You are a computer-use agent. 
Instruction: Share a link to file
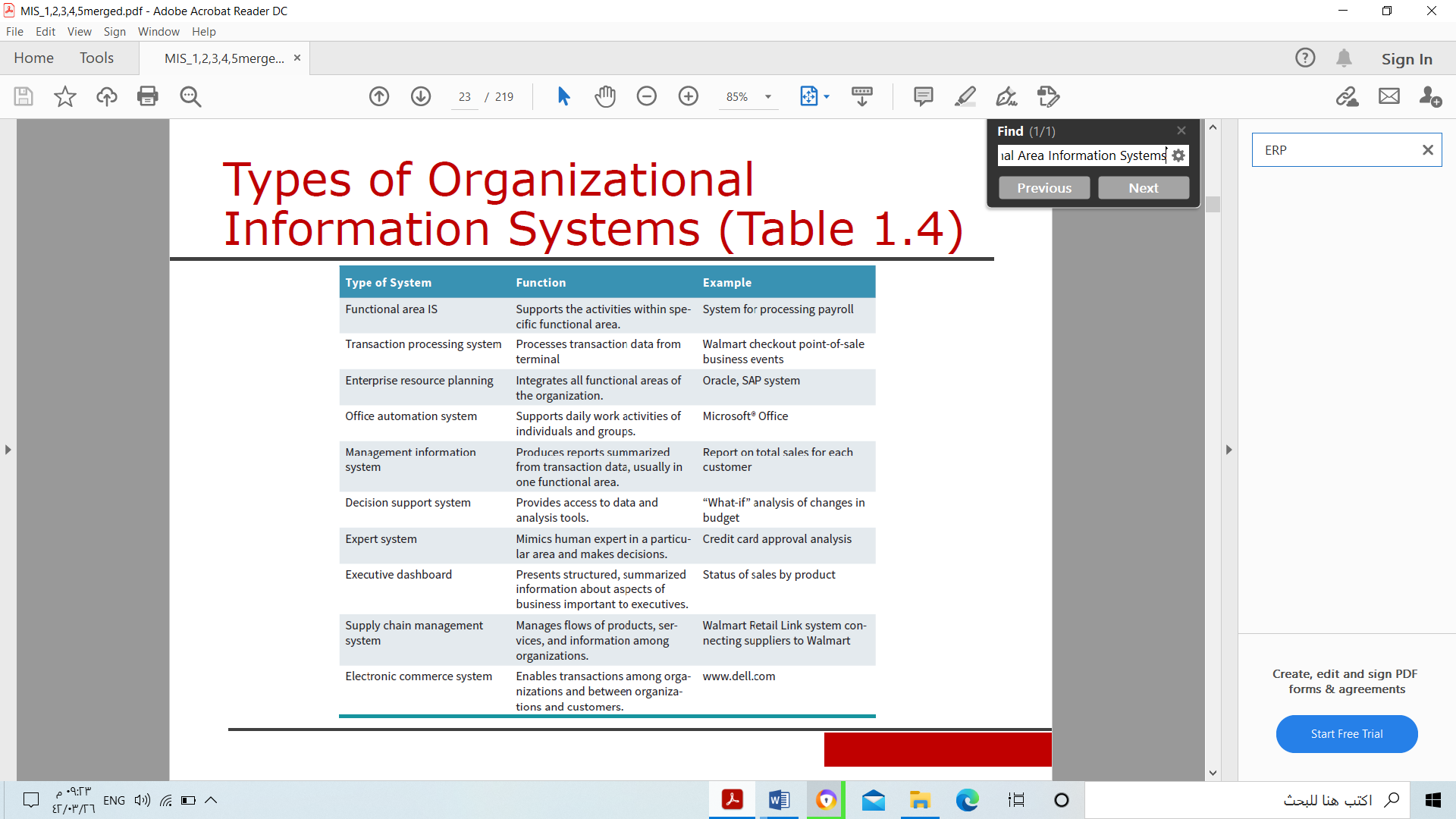(x=1348, y=96)
